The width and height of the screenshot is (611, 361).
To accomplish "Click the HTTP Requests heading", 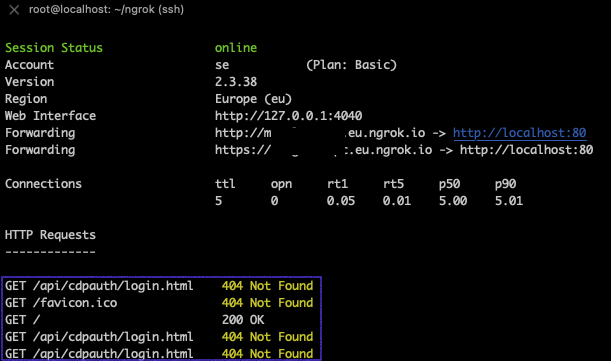I will (x=50, y=235).
